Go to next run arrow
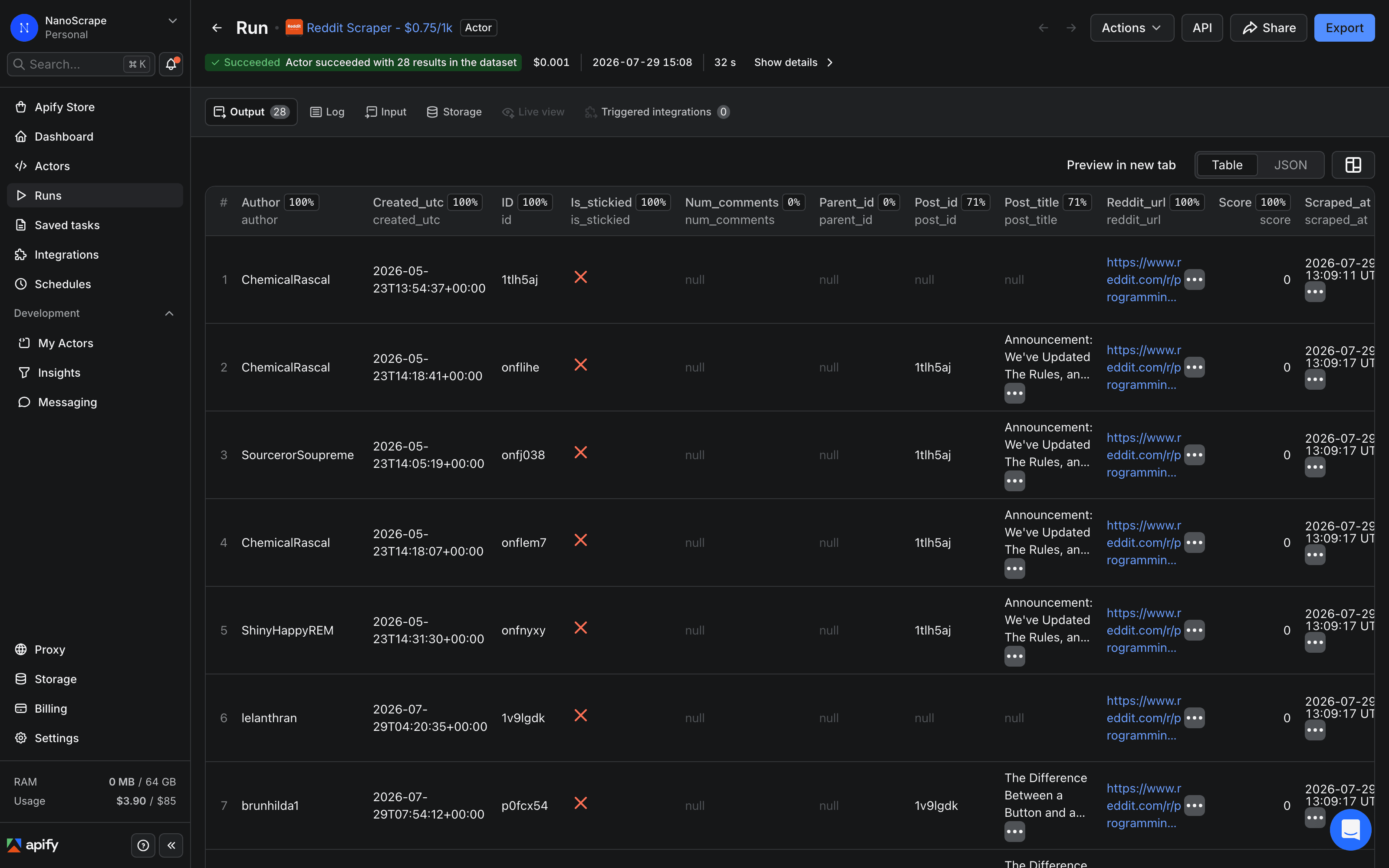1389x868 pixels. [1071, 27]
